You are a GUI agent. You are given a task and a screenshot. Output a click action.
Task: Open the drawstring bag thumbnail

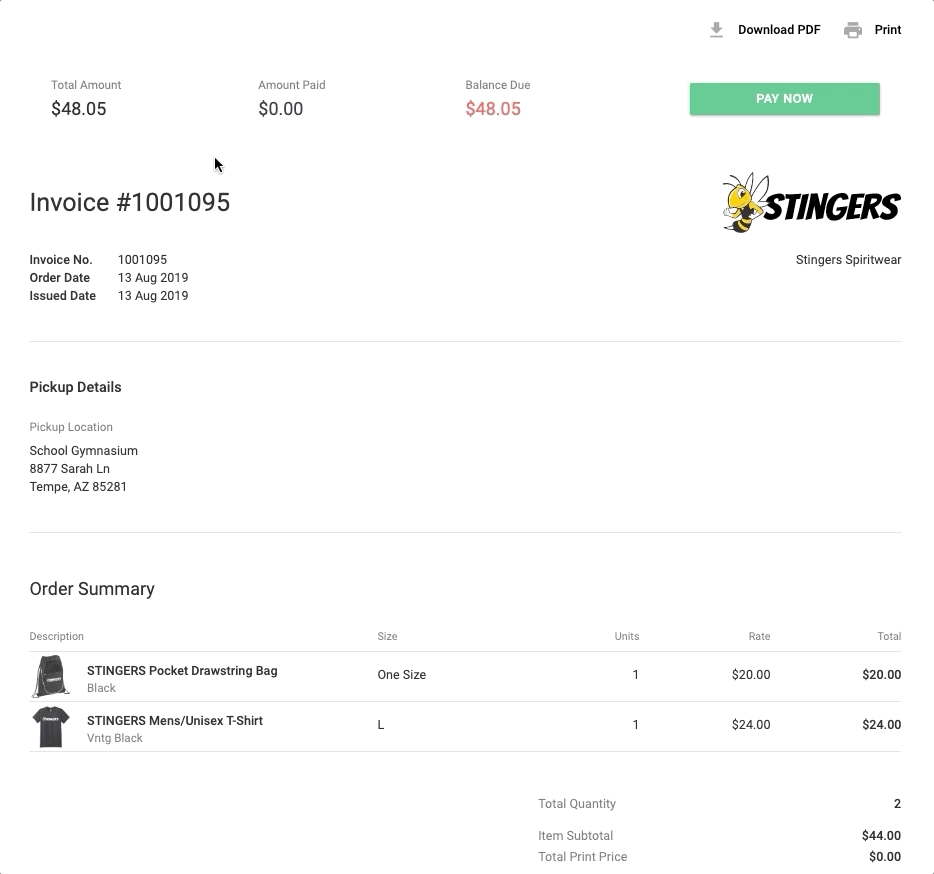[x=50, y=677]
